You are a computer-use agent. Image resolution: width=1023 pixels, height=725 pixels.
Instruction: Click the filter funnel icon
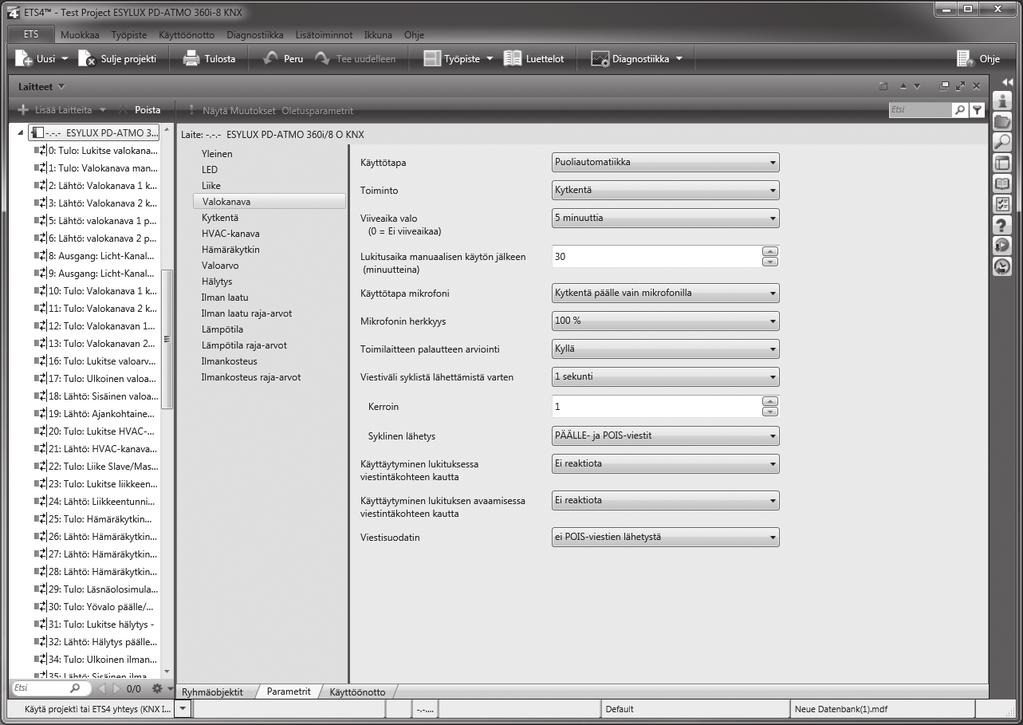point(977,110)
